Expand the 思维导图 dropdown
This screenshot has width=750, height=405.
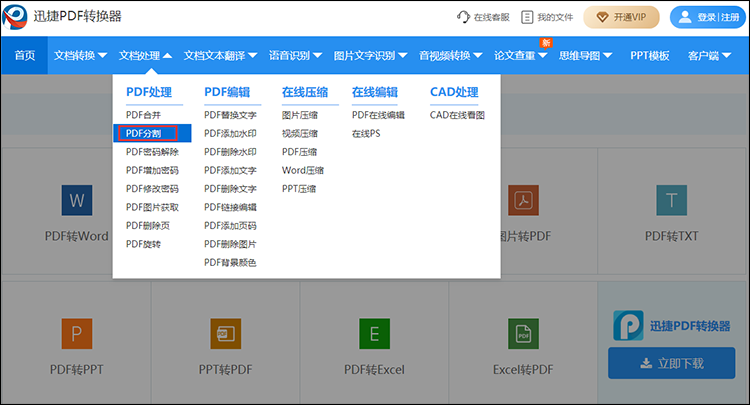(x=585, y=55)
